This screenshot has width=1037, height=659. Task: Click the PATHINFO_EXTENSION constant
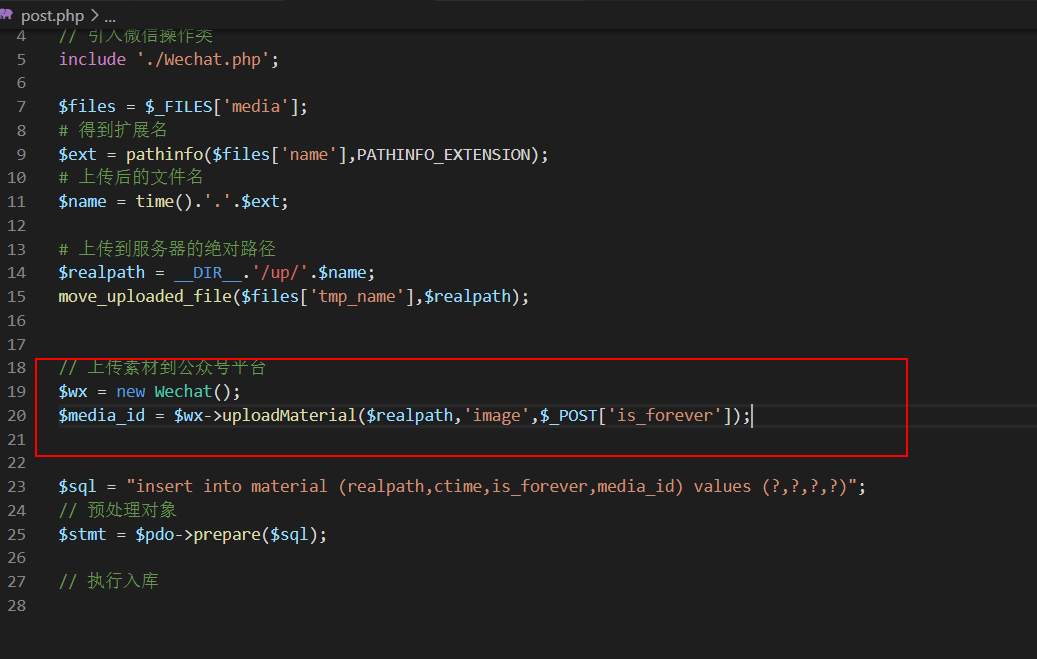(x=444, y=154)
